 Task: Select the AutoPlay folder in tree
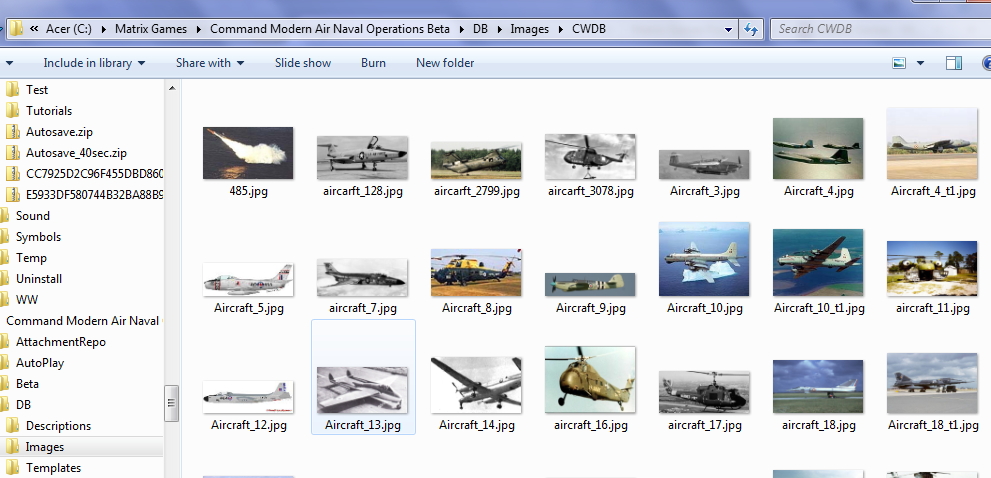(39, 363)
